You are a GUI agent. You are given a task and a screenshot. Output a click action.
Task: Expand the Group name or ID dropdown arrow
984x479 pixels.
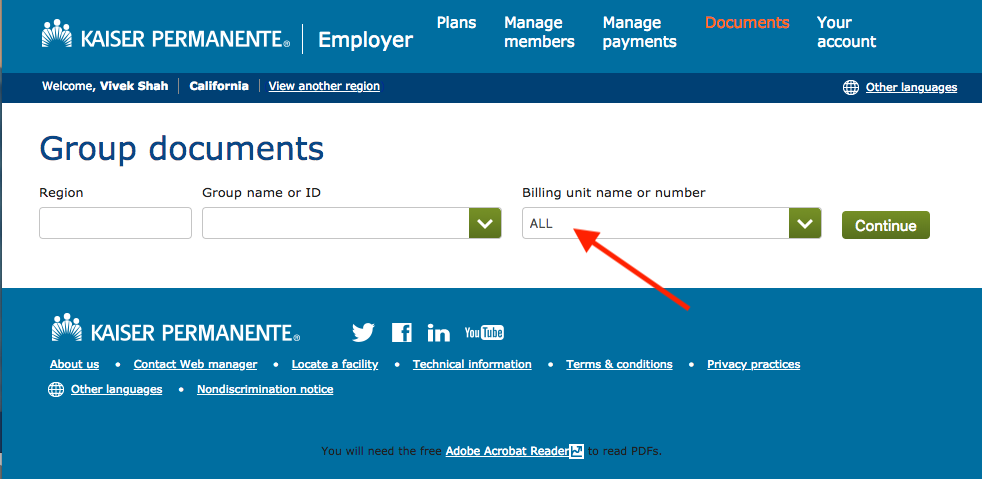[x=484, y=223]
